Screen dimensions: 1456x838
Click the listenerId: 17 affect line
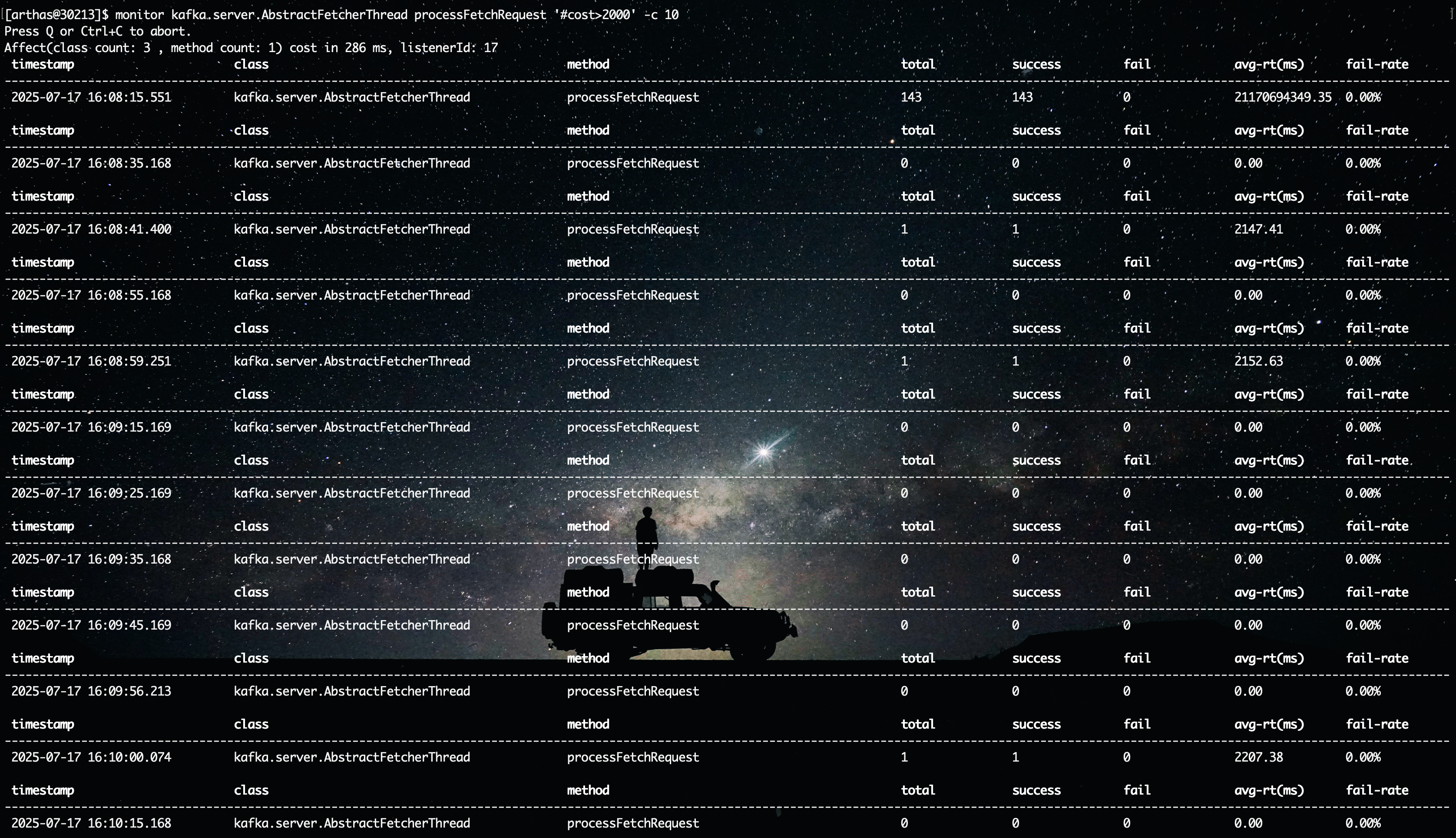click(251, 48)
